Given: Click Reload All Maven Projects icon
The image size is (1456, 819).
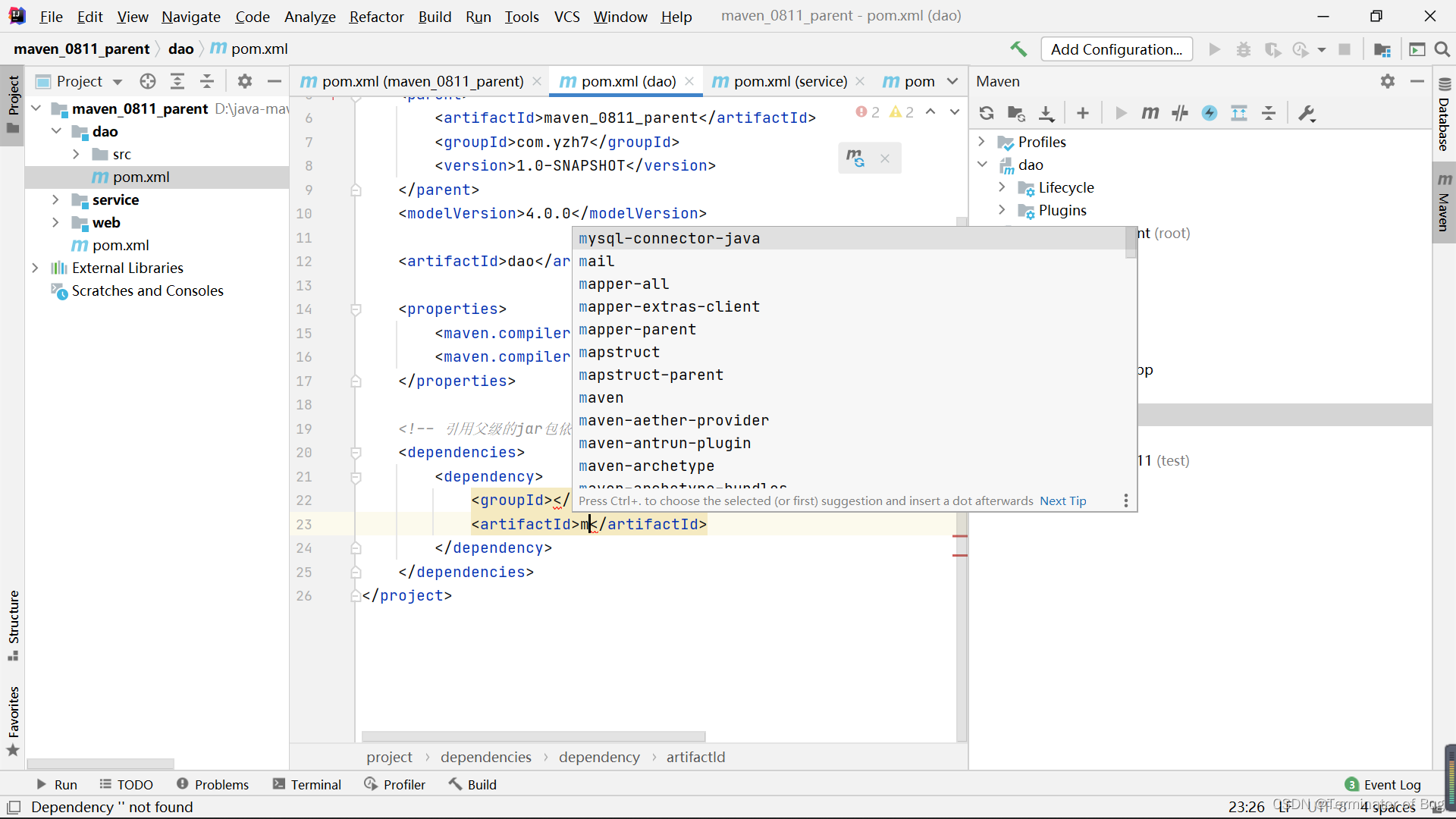Looking at the screenshot, I should pos(987,113).
